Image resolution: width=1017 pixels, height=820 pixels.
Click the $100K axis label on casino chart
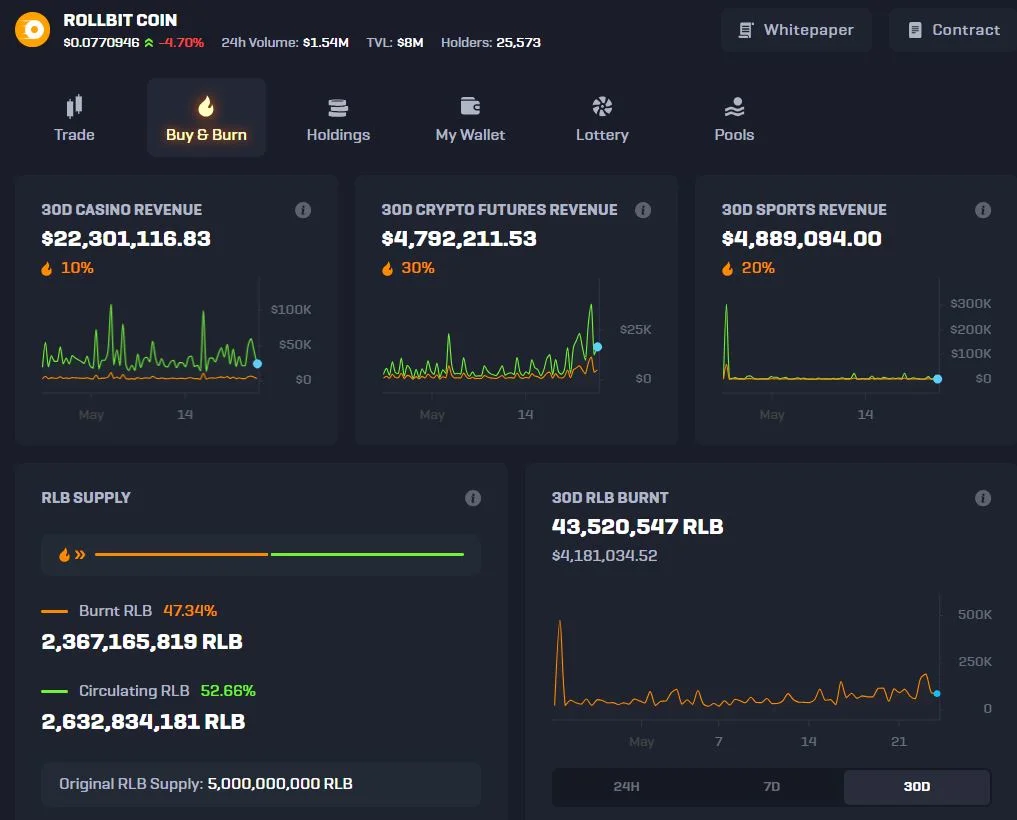pos(291,309)
